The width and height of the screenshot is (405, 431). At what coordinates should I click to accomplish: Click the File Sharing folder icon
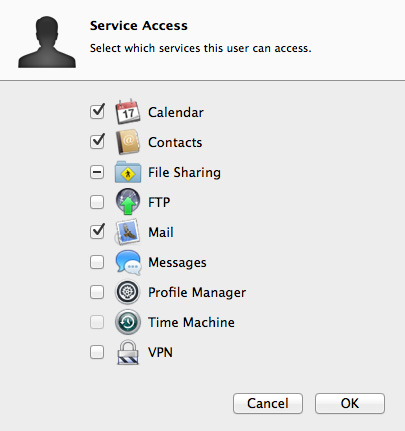pyautogui.click(x=128, y=172)
